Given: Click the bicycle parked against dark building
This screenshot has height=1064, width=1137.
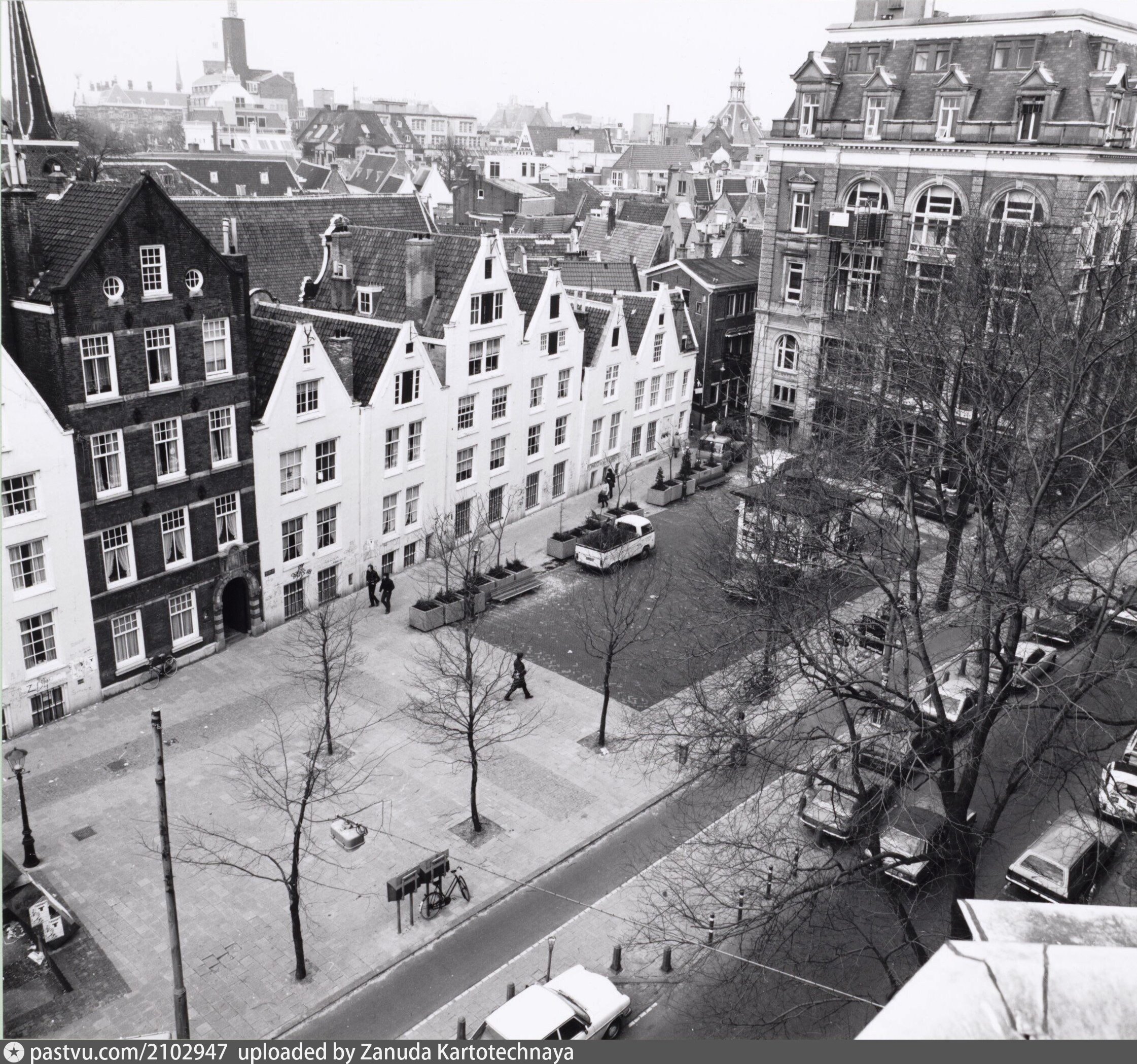Looking at the screenshot, I should click(160, 669).
